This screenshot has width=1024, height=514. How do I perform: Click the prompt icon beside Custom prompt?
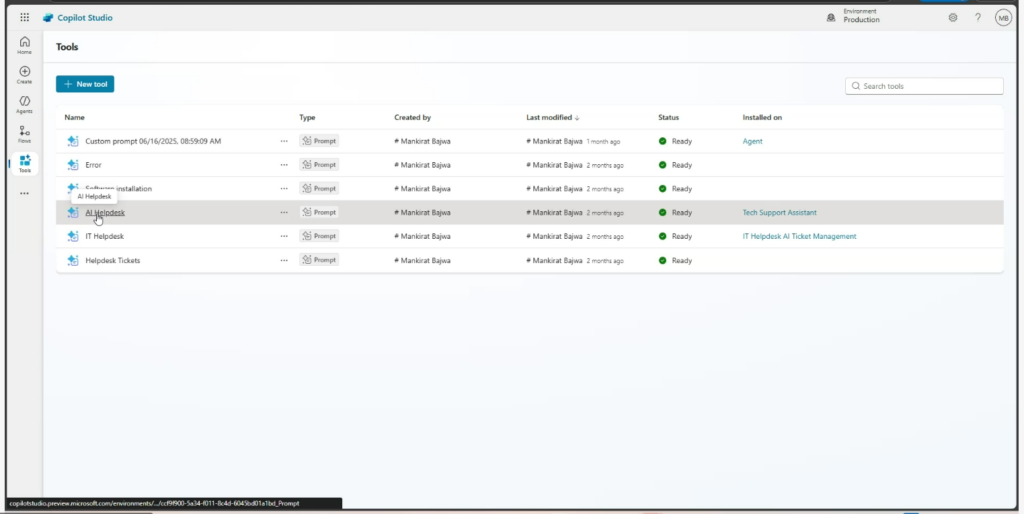pos(72,141)
